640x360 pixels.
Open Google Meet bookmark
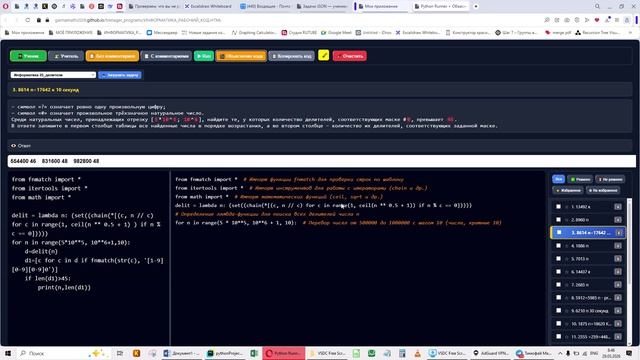336,33
